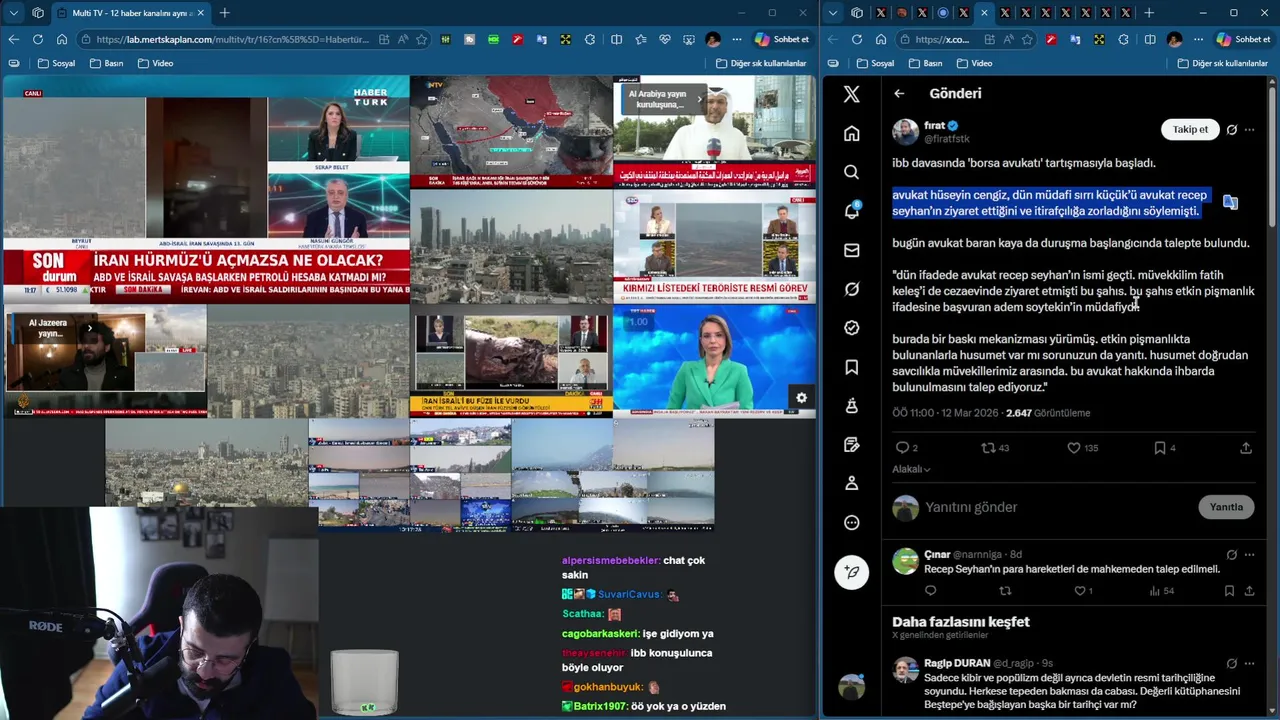
Task: Select the TRT Haber teal-jacket anchor tile
Action: 714,361
